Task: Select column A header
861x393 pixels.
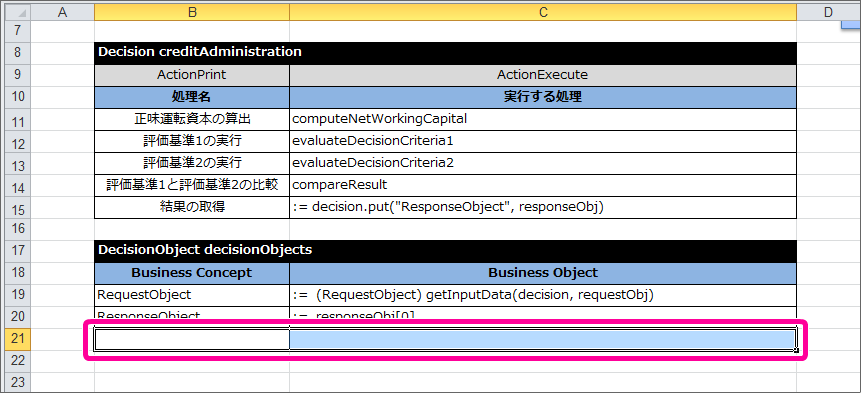Action: [63, 13]
